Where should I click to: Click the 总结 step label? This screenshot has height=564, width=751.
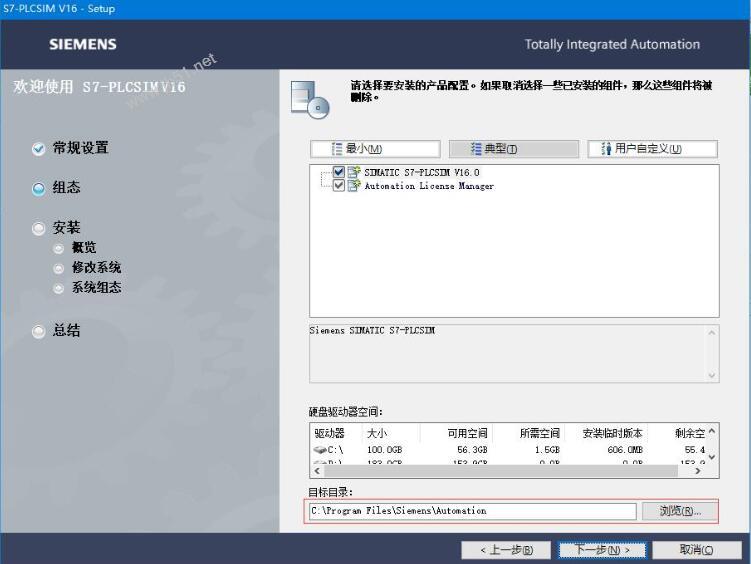tap(67, 330)
